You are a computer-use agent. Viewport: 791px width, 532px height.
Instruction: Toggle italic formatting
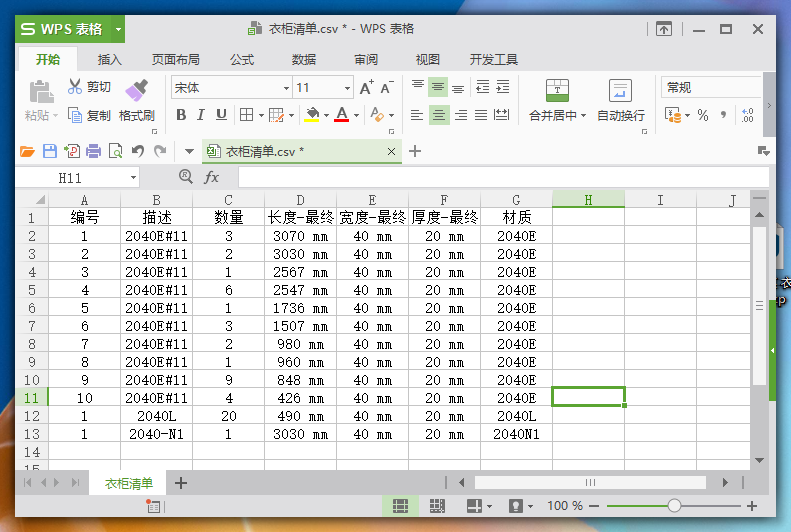point(201,115)
